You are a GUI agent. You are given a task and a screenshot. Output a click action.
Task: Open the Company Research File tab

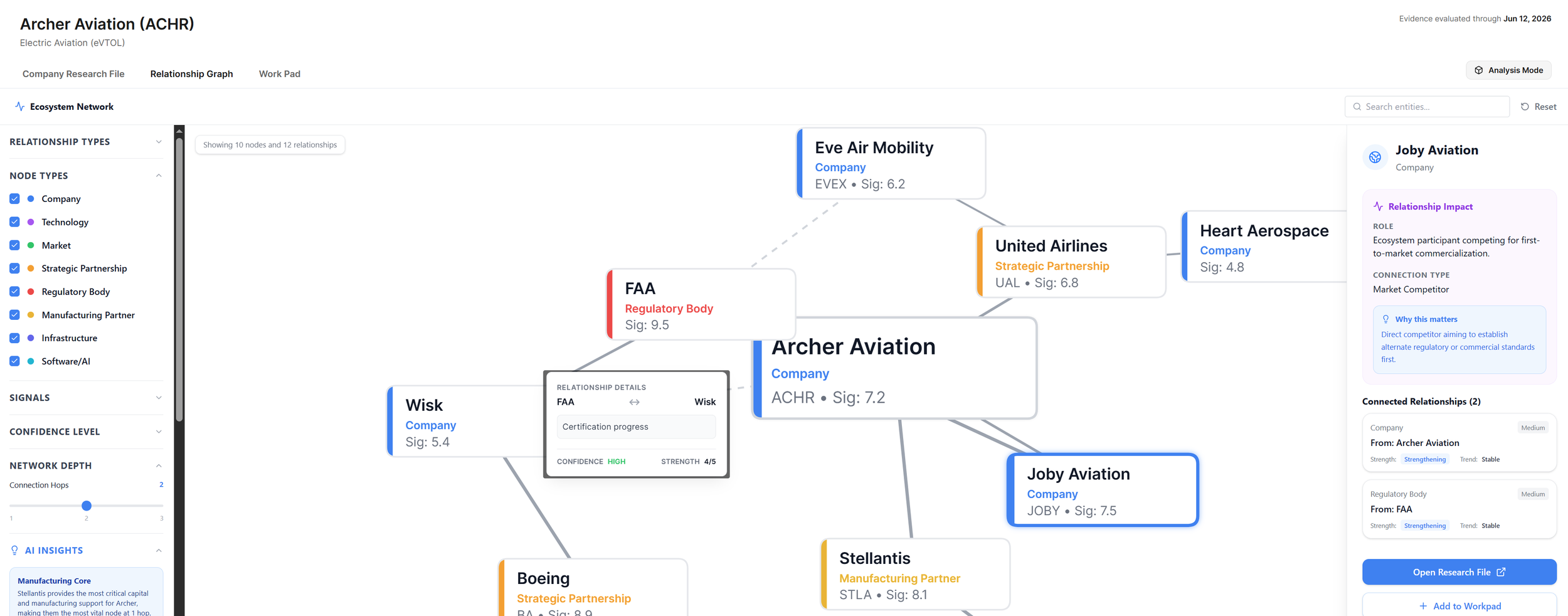pyautogui.click(x=73, y=74)
